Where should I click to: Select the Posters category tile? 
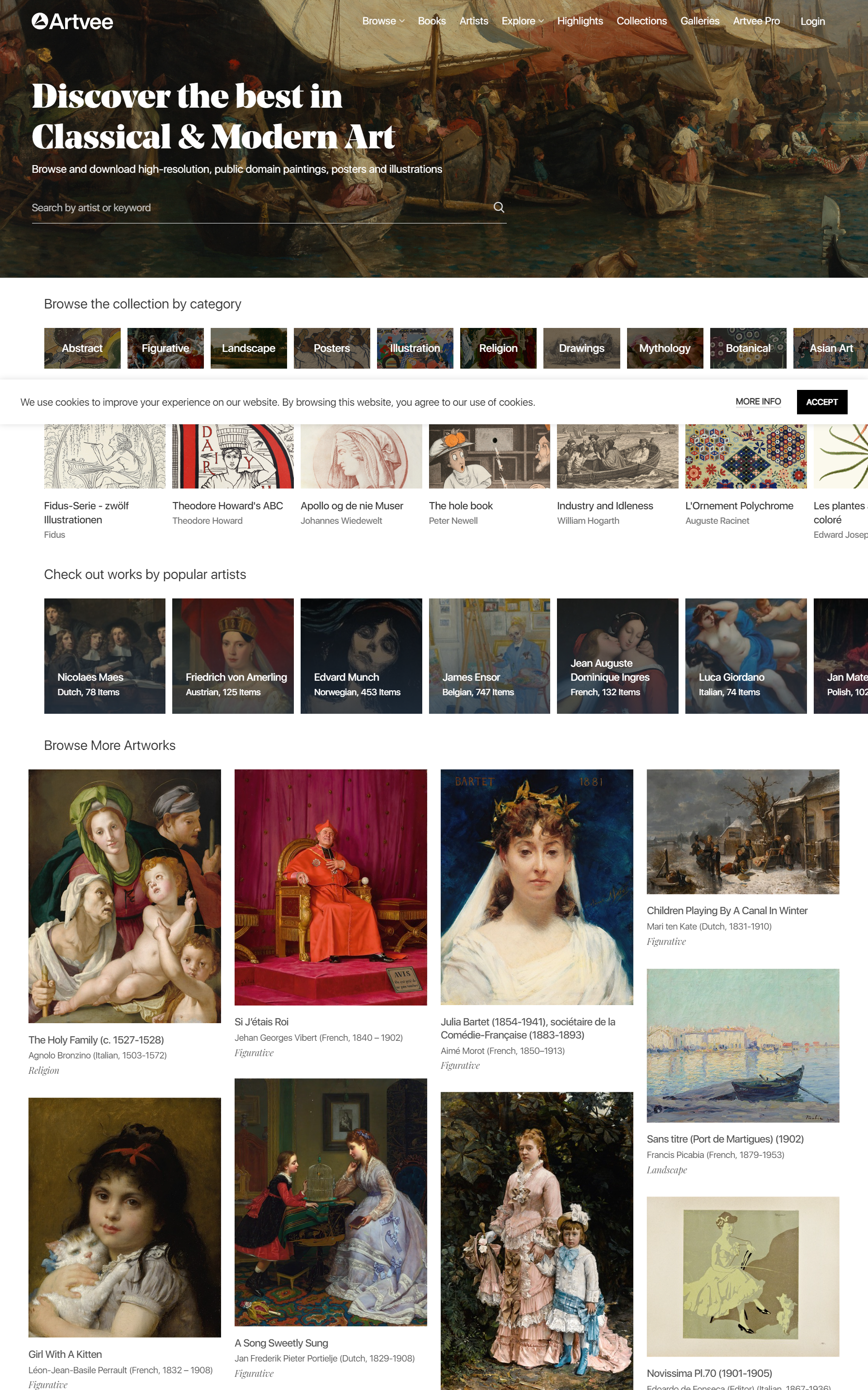pos(332,348)
